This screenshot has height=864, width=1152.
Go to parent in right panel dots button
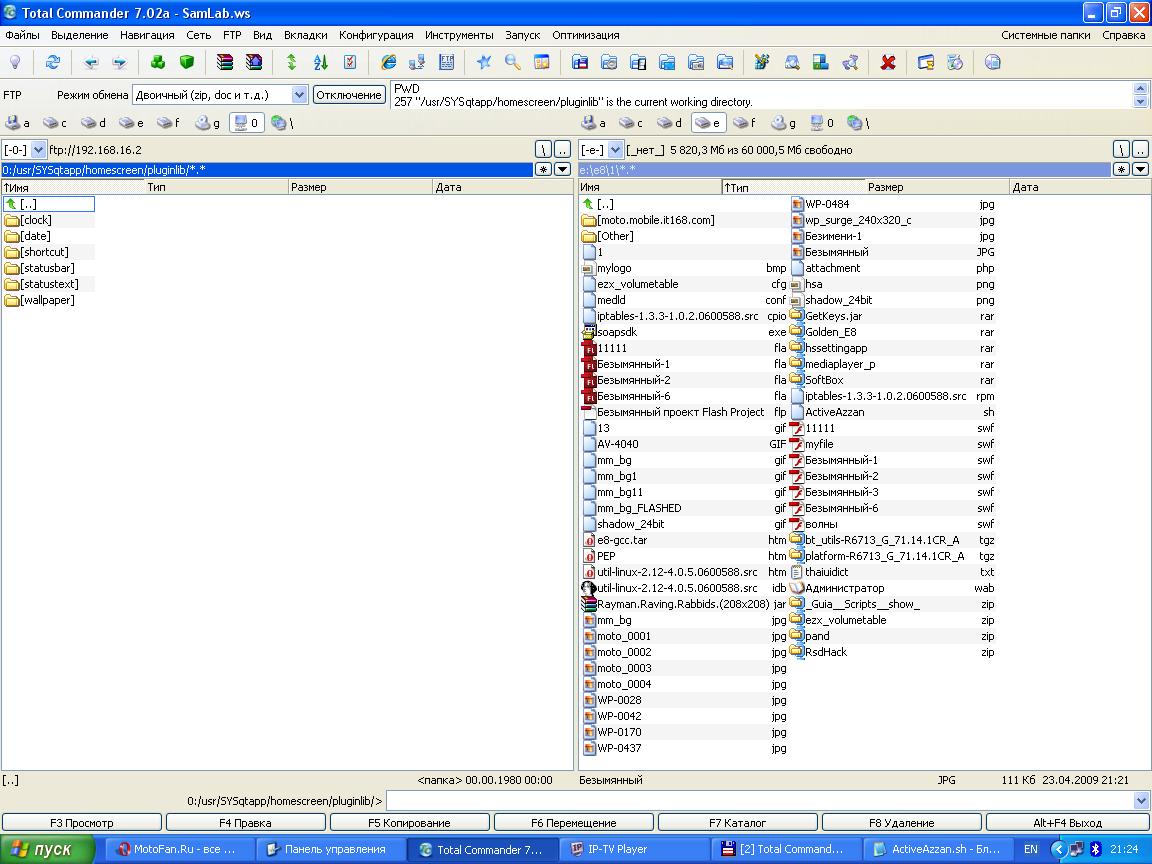tap(1140, 150)
